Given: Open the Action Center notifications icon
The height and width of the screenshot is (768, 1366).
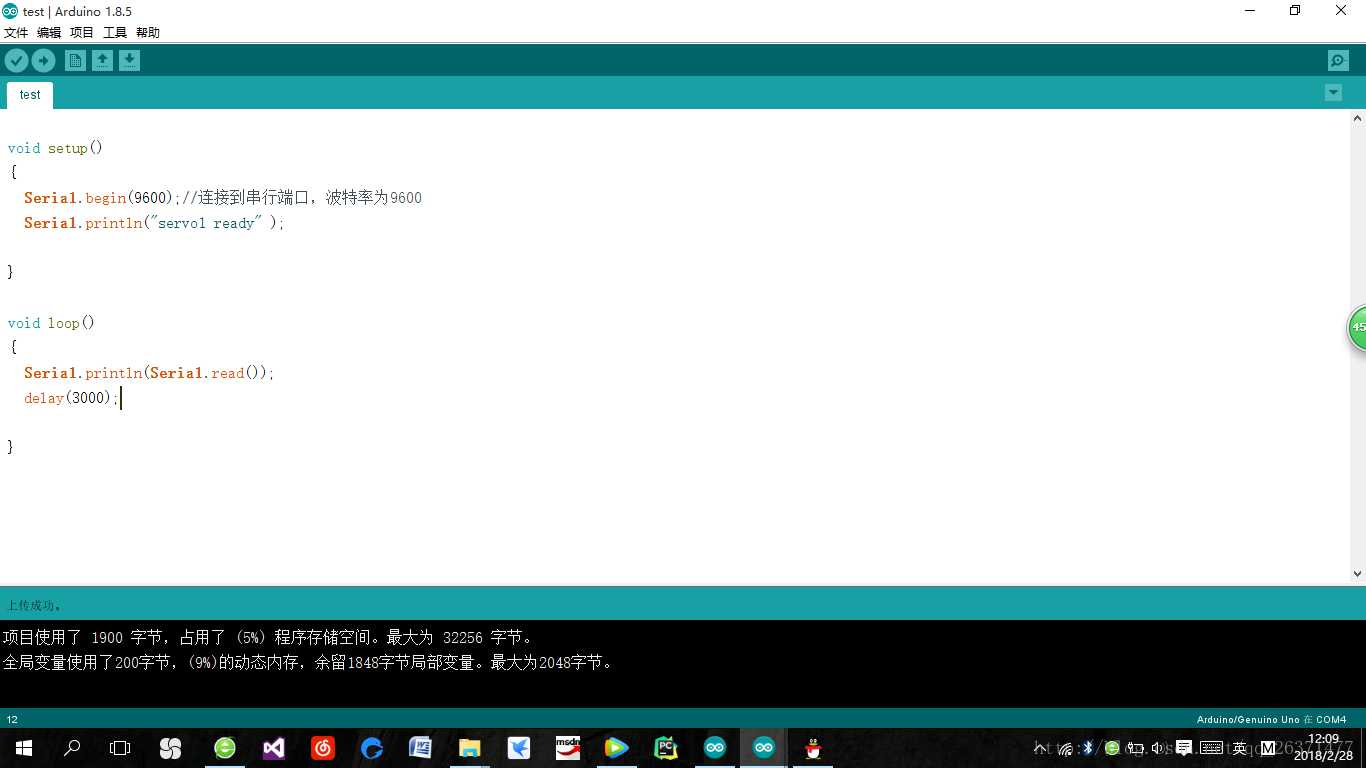Looking at the screenshot, I should click(1184, 748).
